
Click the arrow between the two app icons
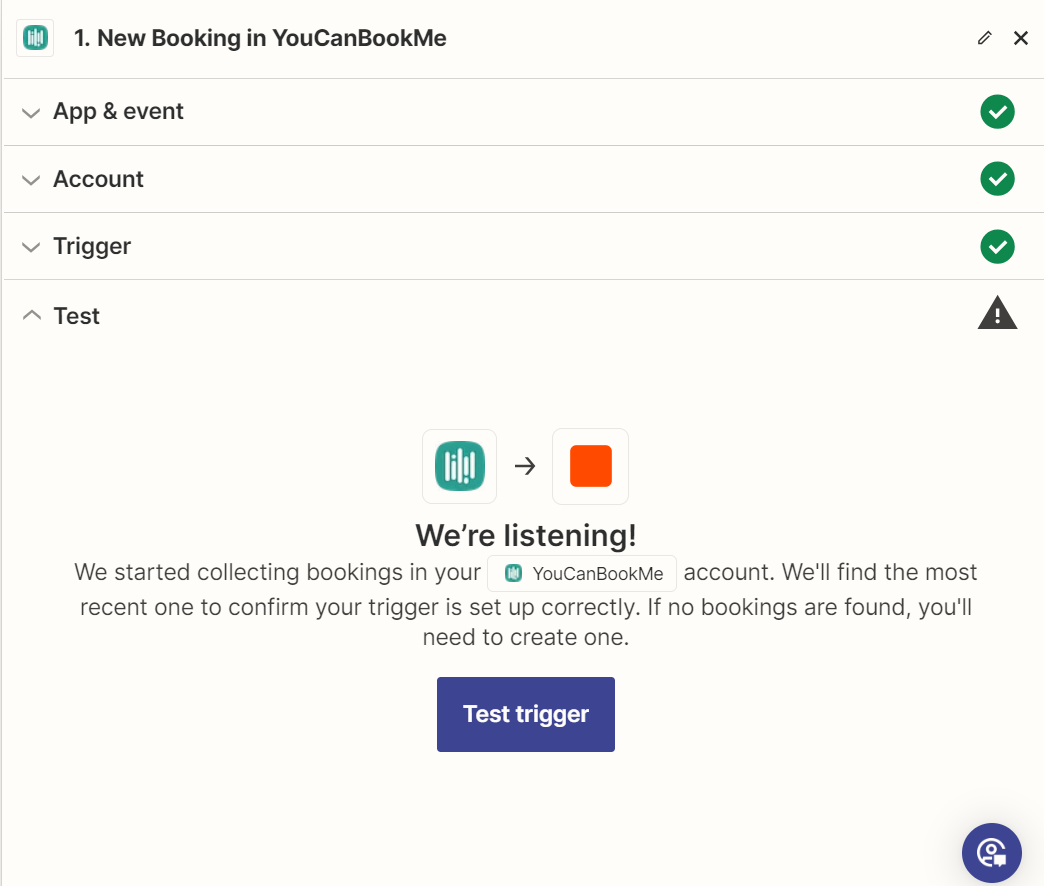point(524,466)
